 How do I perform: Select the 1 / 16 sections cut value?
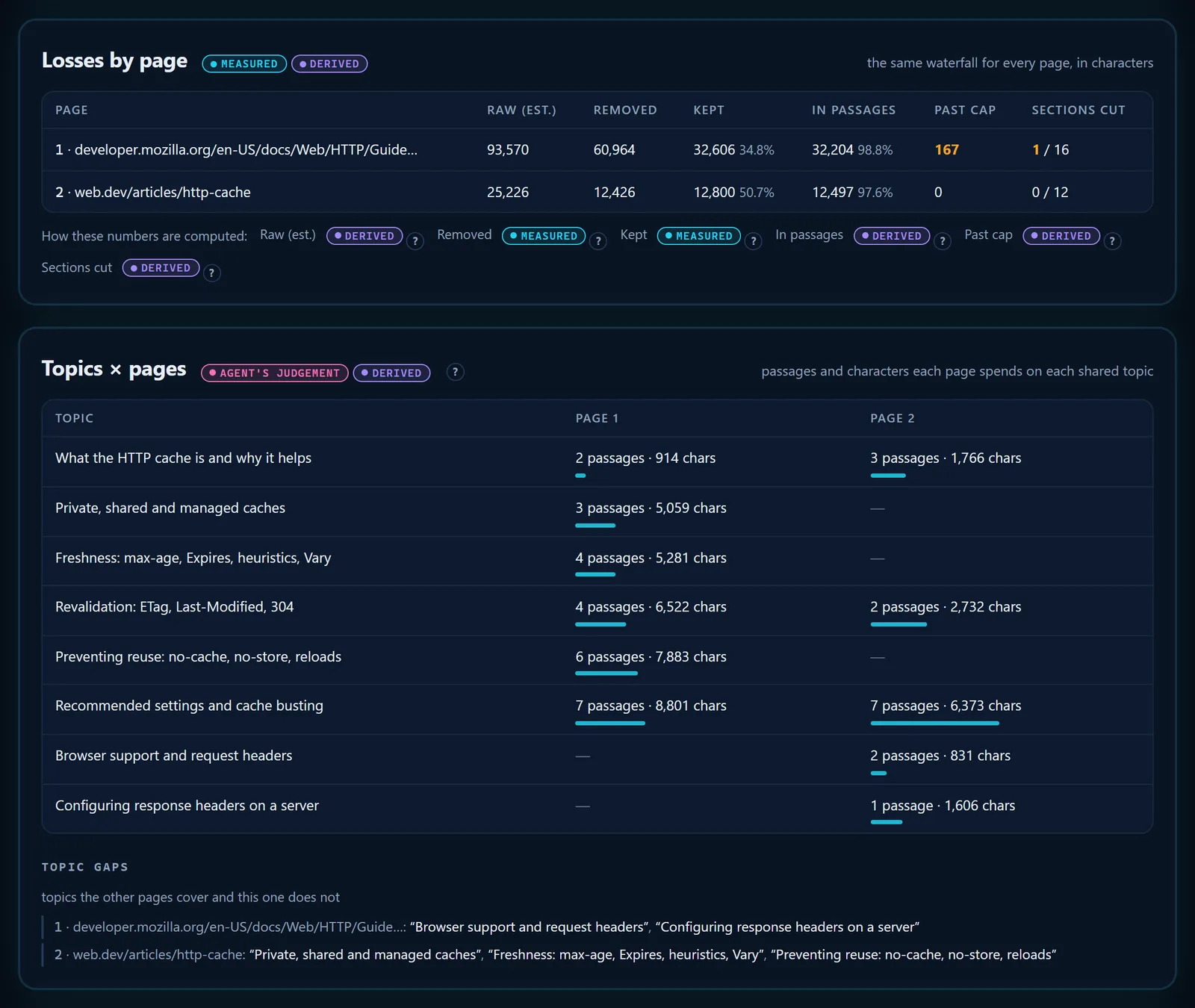coord(1050,150)
